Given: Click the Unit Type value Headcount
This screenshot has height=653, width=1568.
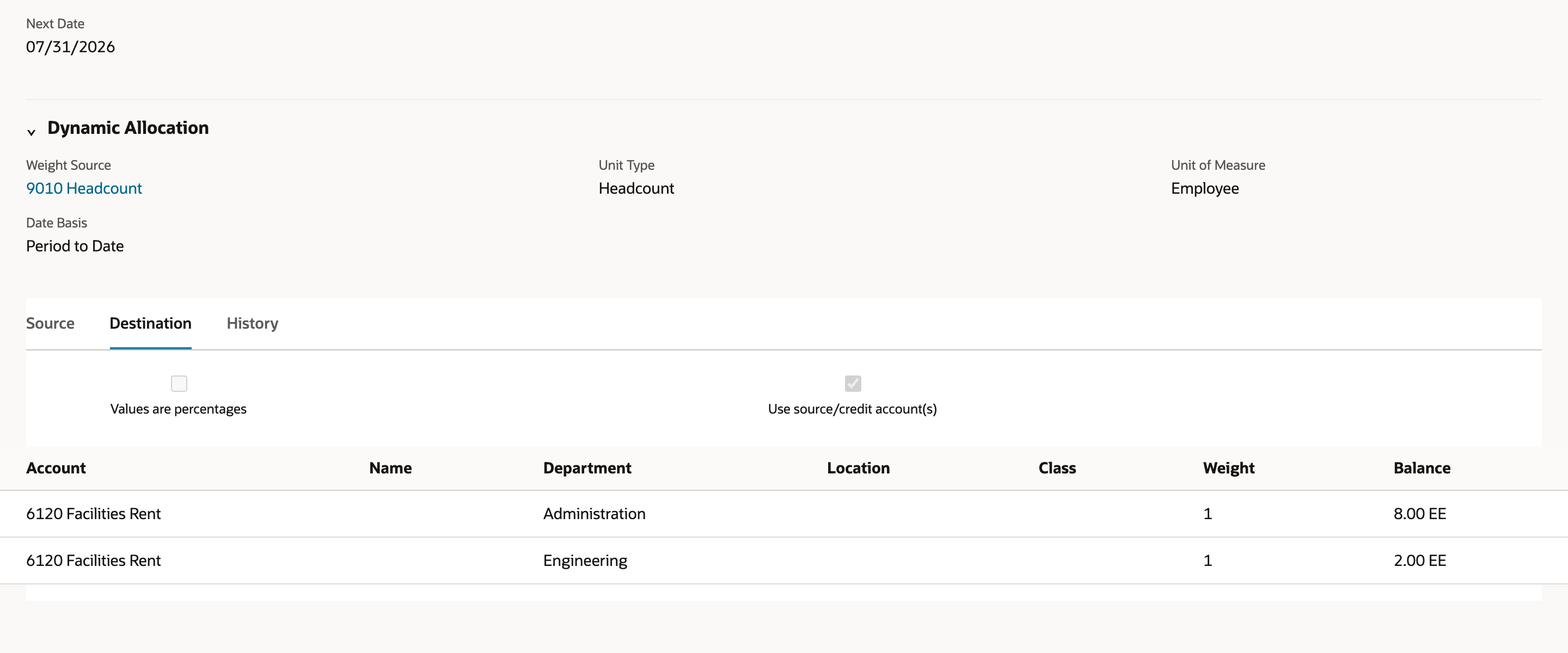Looking at the screenshot, I should tap(636, 188).
